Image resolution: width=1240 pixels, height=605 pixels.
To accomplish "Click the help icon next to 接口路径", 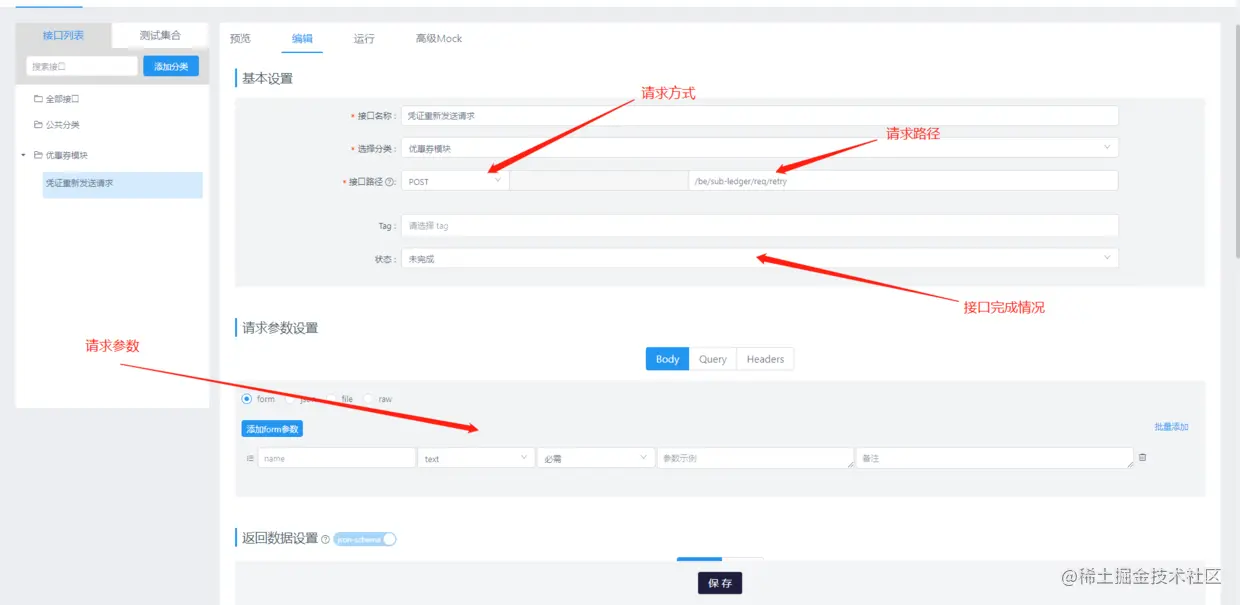I will click(390, 182).
